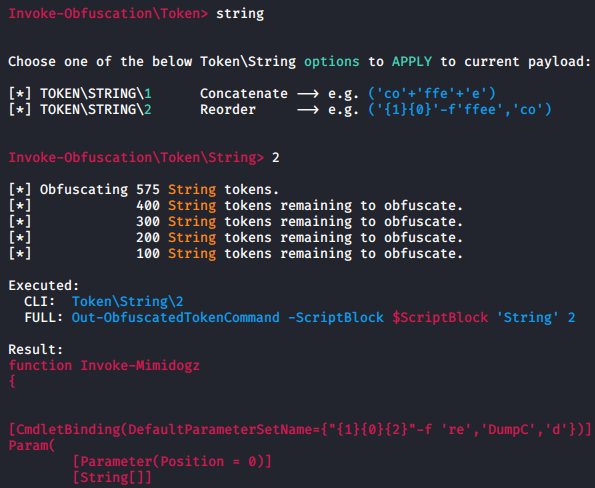
Task: Click the 'string' command typed at prompt
Action: tap(240, 14)
